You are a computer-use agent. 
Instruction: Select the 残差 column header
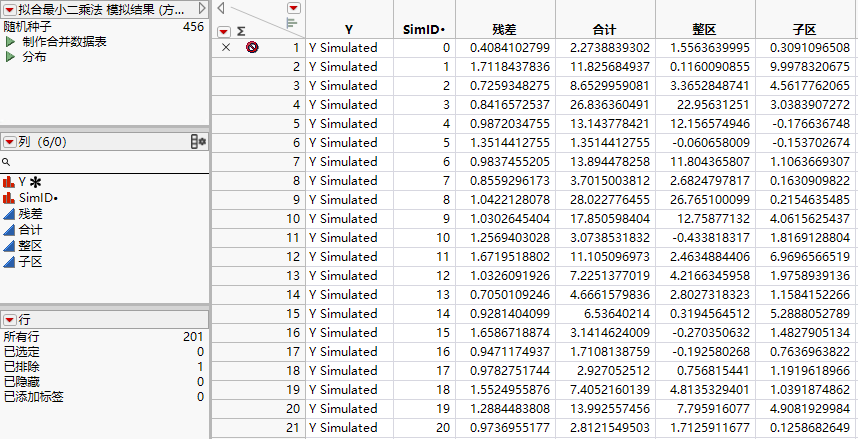505,30
